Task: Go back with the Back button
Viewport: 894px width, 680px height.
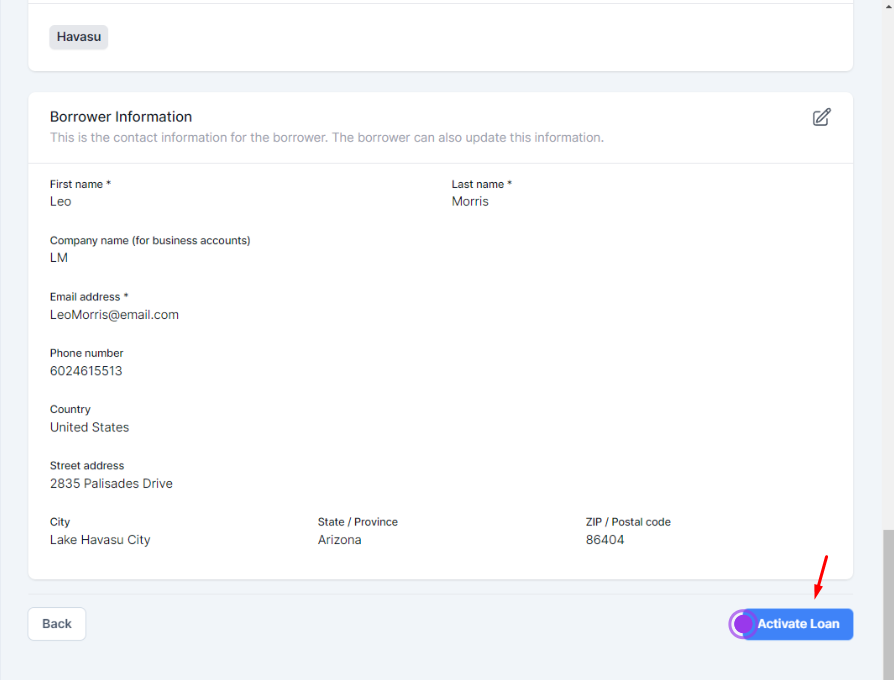Action: tap(57, 624)
